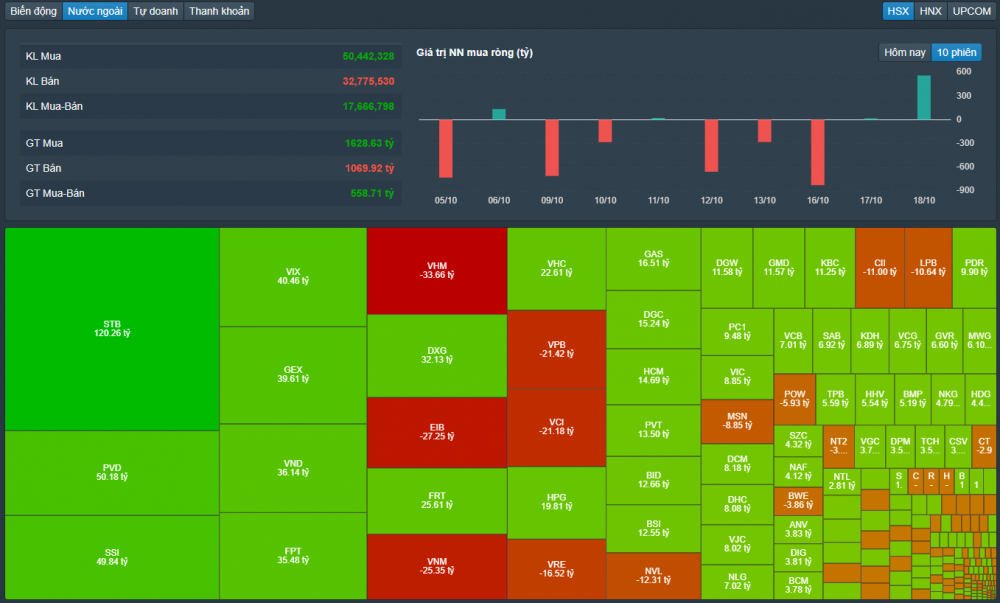Click the VCB 7.01 tỷ tile
The height and width of the screenshot is (603, 1000).
(x=793, y=341)
